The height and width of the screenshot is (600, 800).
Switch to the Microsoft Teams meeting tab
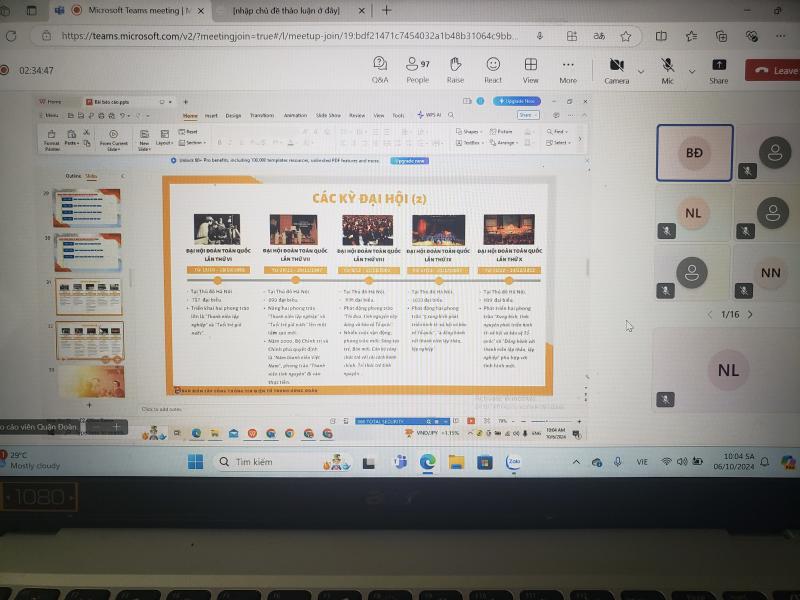tap(135, 10)
